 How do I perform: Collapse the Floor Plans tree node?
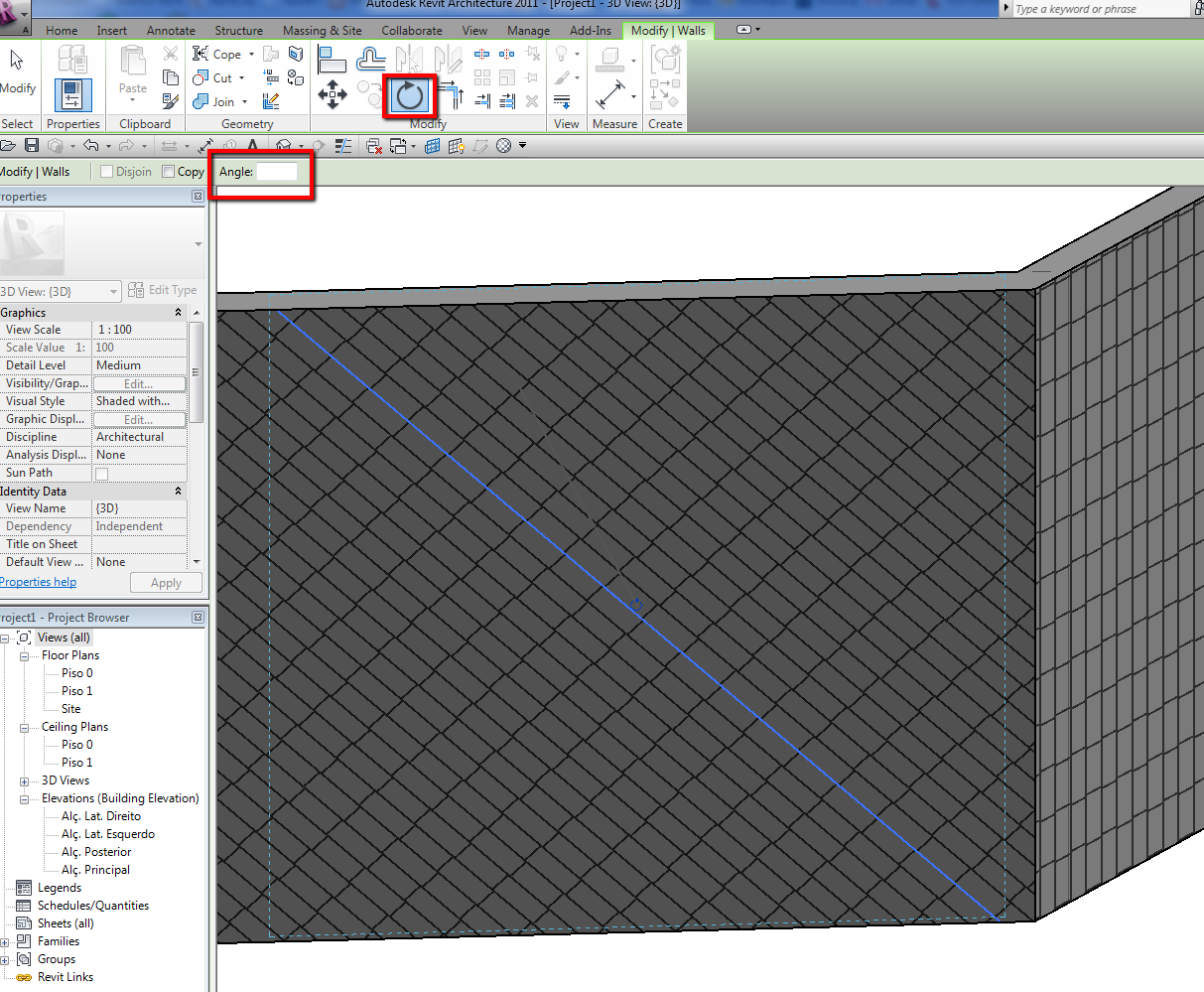pos(25,656)
